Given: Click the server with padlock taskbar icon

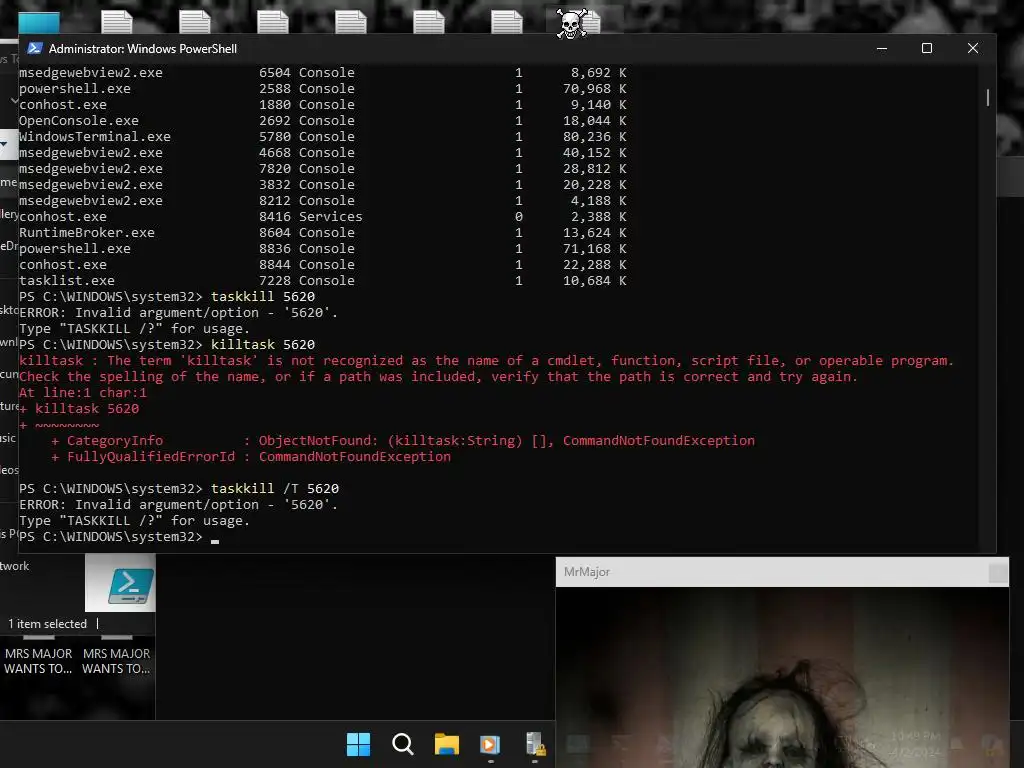Looking at the screenshot, I should point(535,744).
